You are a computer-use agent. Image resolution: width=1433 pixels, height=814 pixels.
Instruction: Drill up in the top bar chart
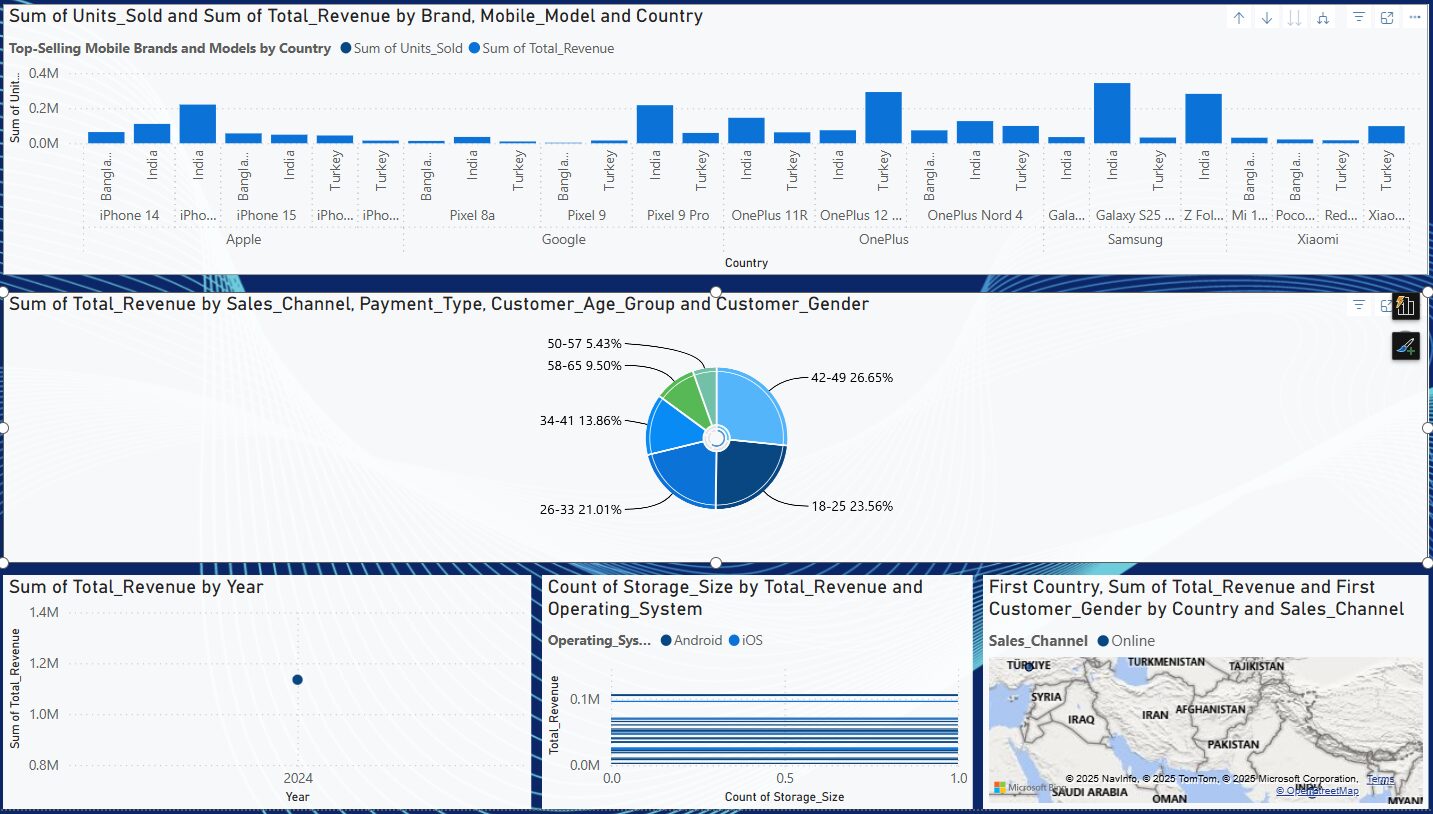[1239, 18]
